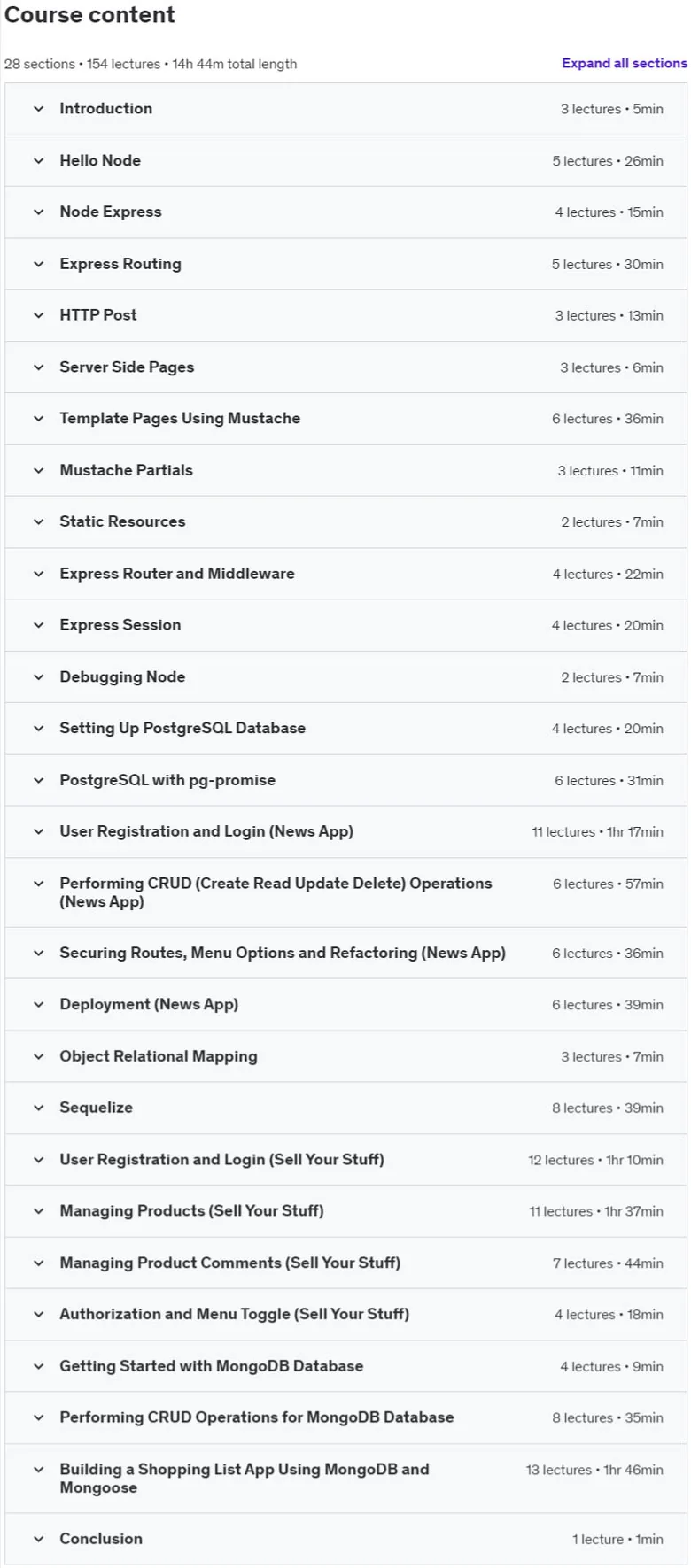The width and height of the screenshot is (691, 1568).
Task: Click chevron for Express Router and Middleware
Action: pos(38,574)
